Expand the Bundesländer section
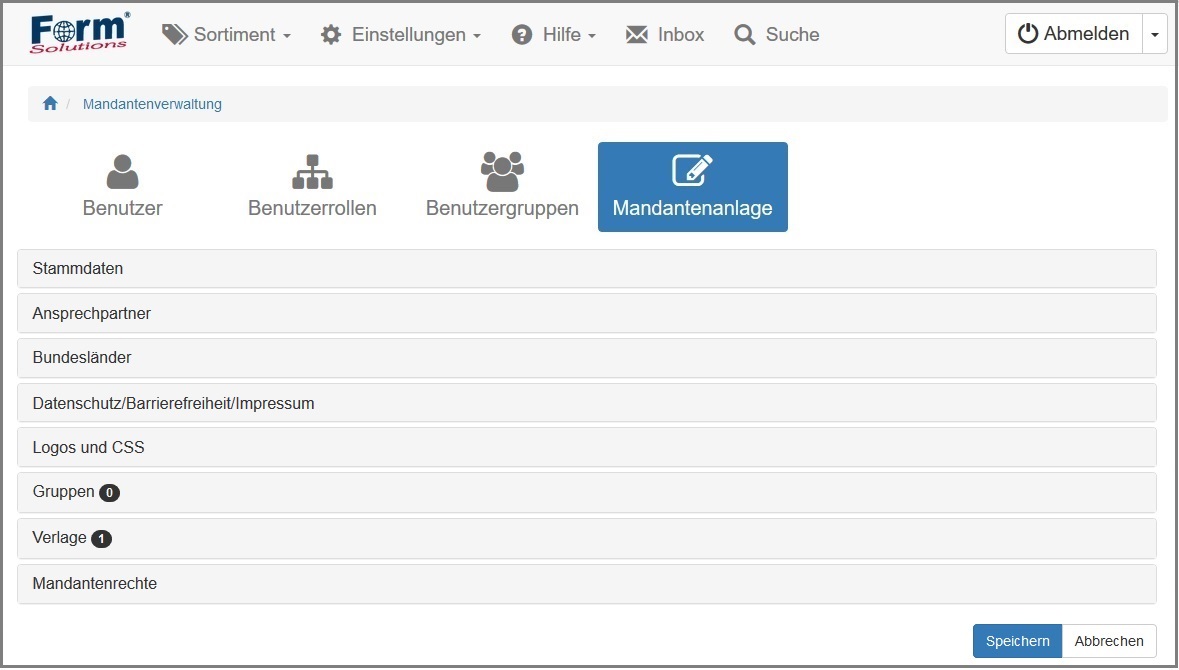 coord(586,358)
